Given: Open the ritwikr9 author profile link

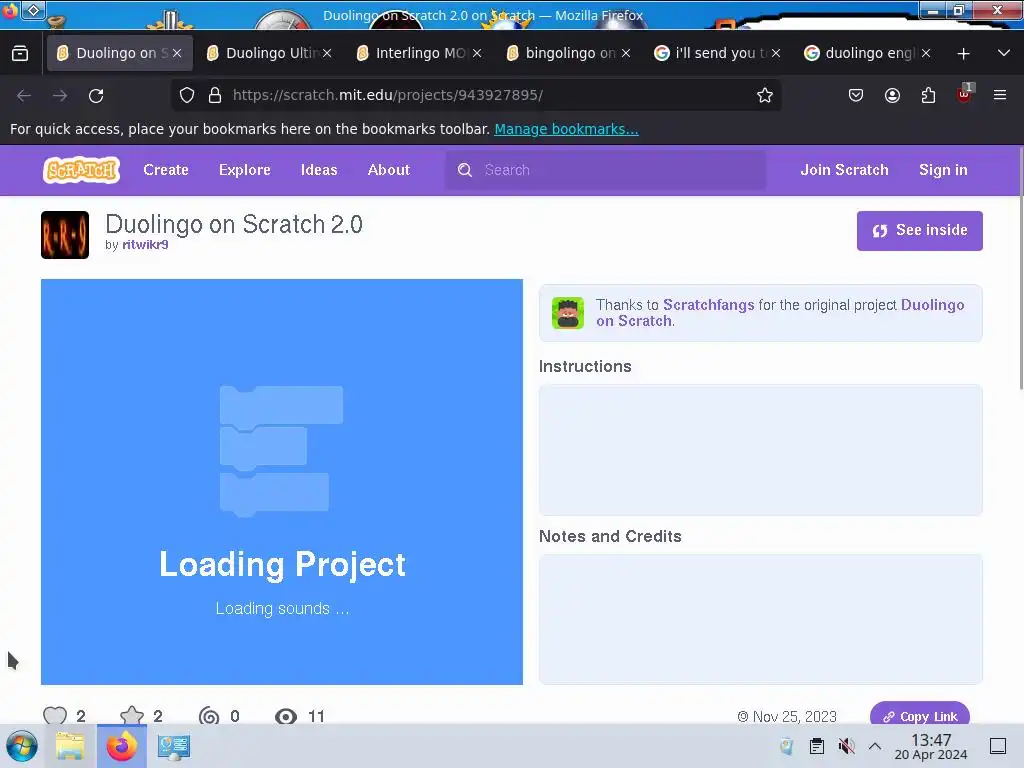Looking at the screenshot, I should point(145,245).
